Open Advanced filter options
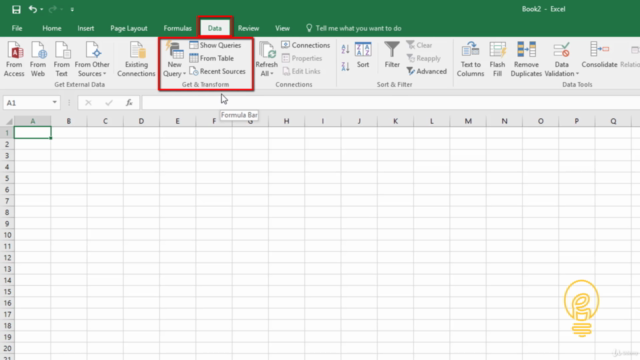640x360 pixels. 427,71
